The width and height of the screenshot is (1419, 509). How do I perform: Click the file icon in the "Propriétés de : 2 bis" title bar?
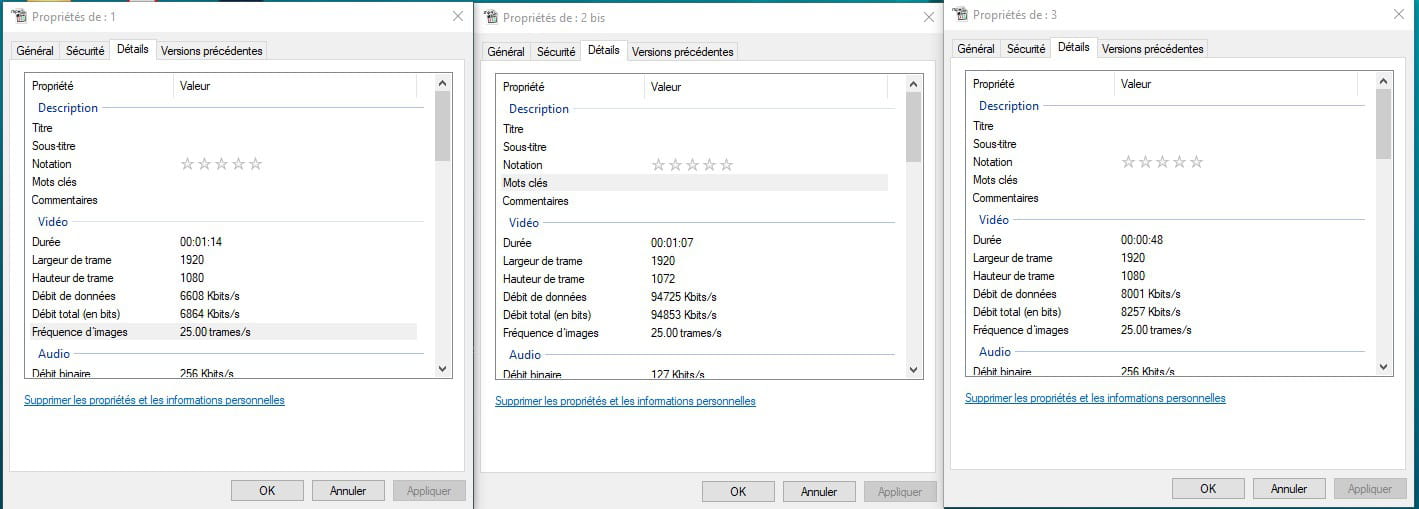pos(490,17)
